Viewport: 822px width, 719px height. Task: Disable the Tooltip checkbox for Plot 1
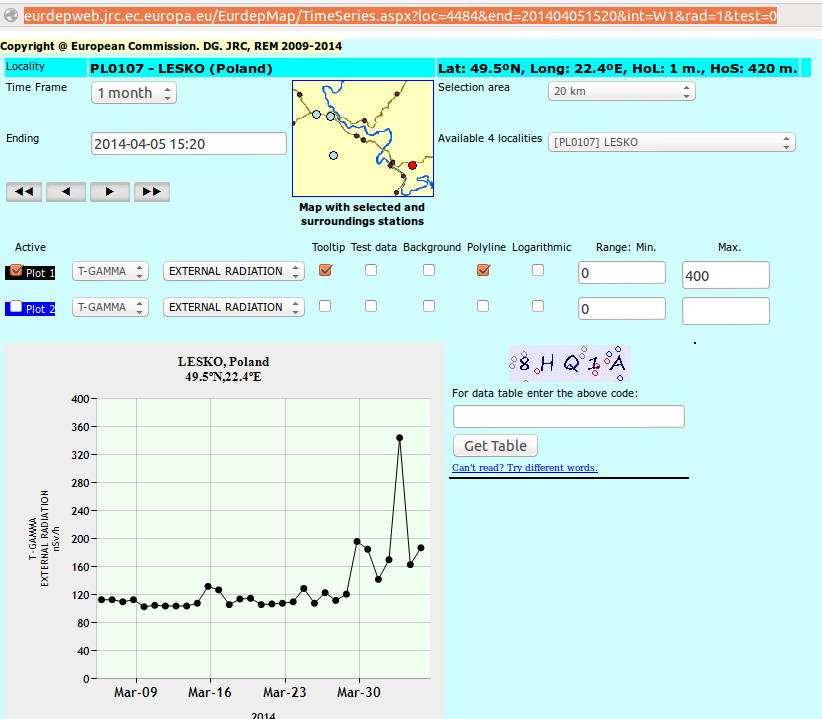325,270
